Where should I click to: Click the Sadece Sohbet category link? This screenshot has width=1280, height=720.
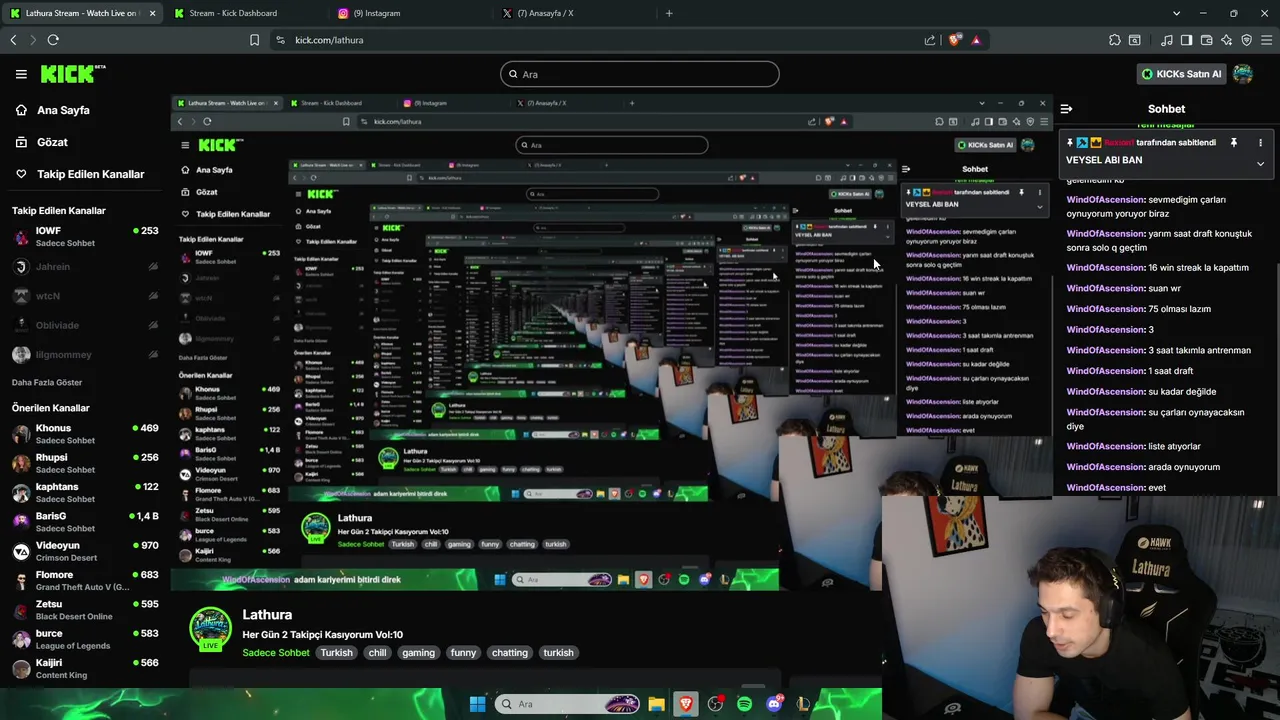276,653
